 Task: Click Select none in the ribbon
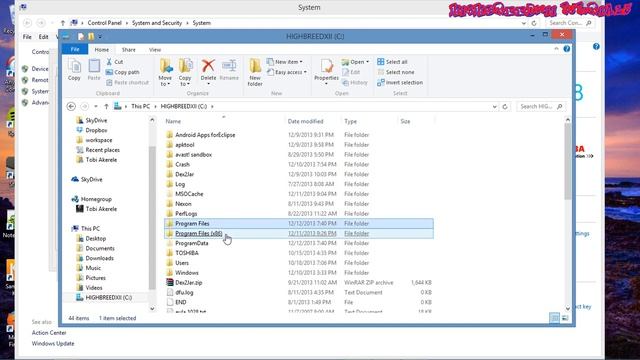coord(396,72)
